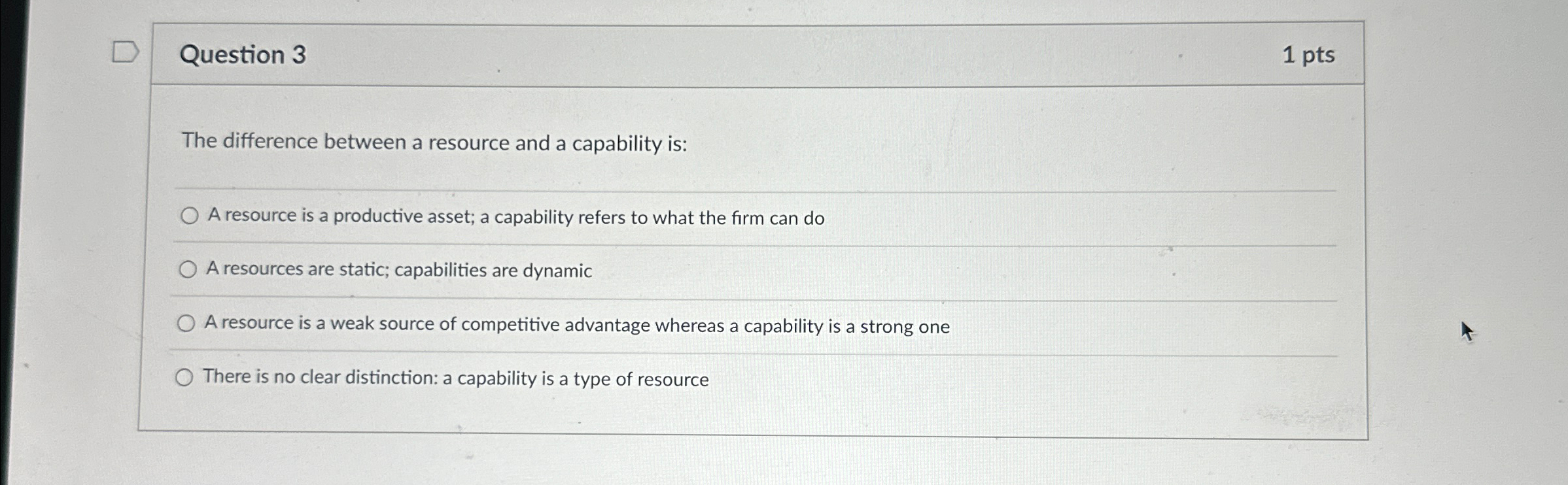Viewport: 1568px width, 485px height.
Task: Click the flag outline left of the question box
Action: click(125, 52)
